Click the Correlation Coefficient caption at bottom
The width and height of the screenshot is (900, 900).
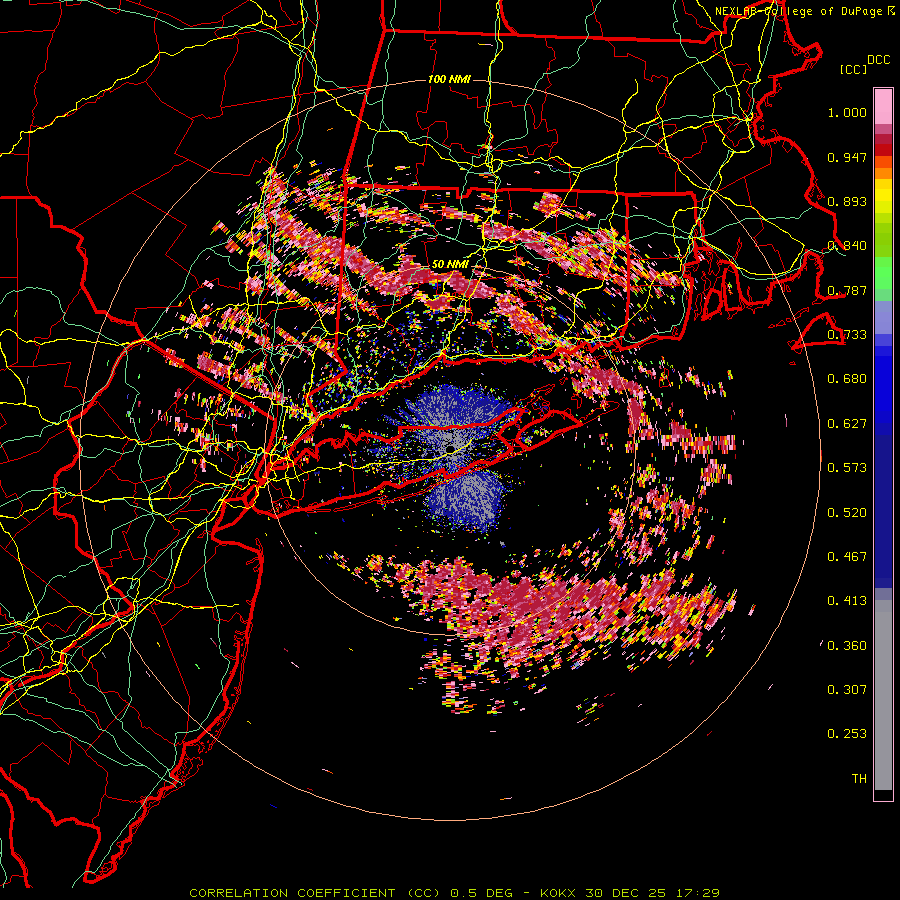(x=454, y=893)
